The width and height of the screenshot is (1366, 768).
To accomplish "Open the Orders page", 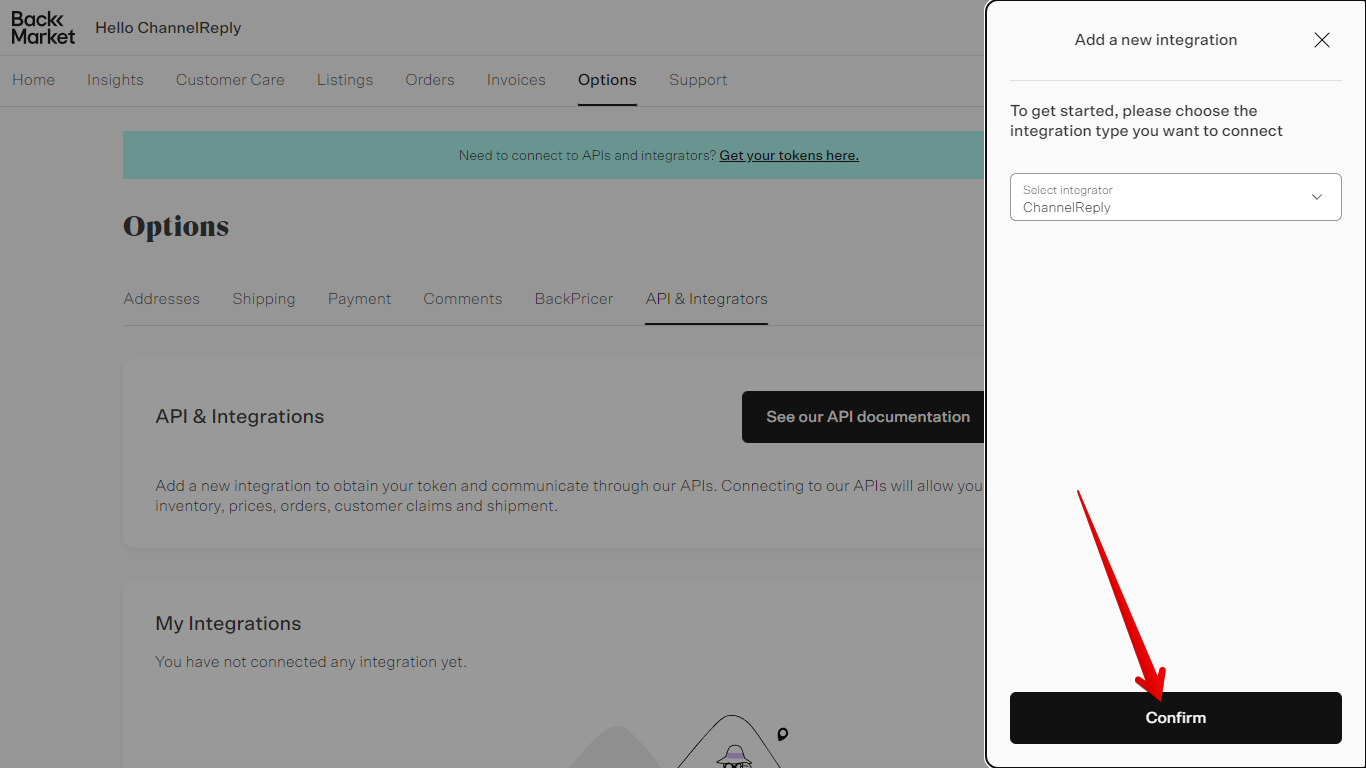I will (x=430, y=80).
